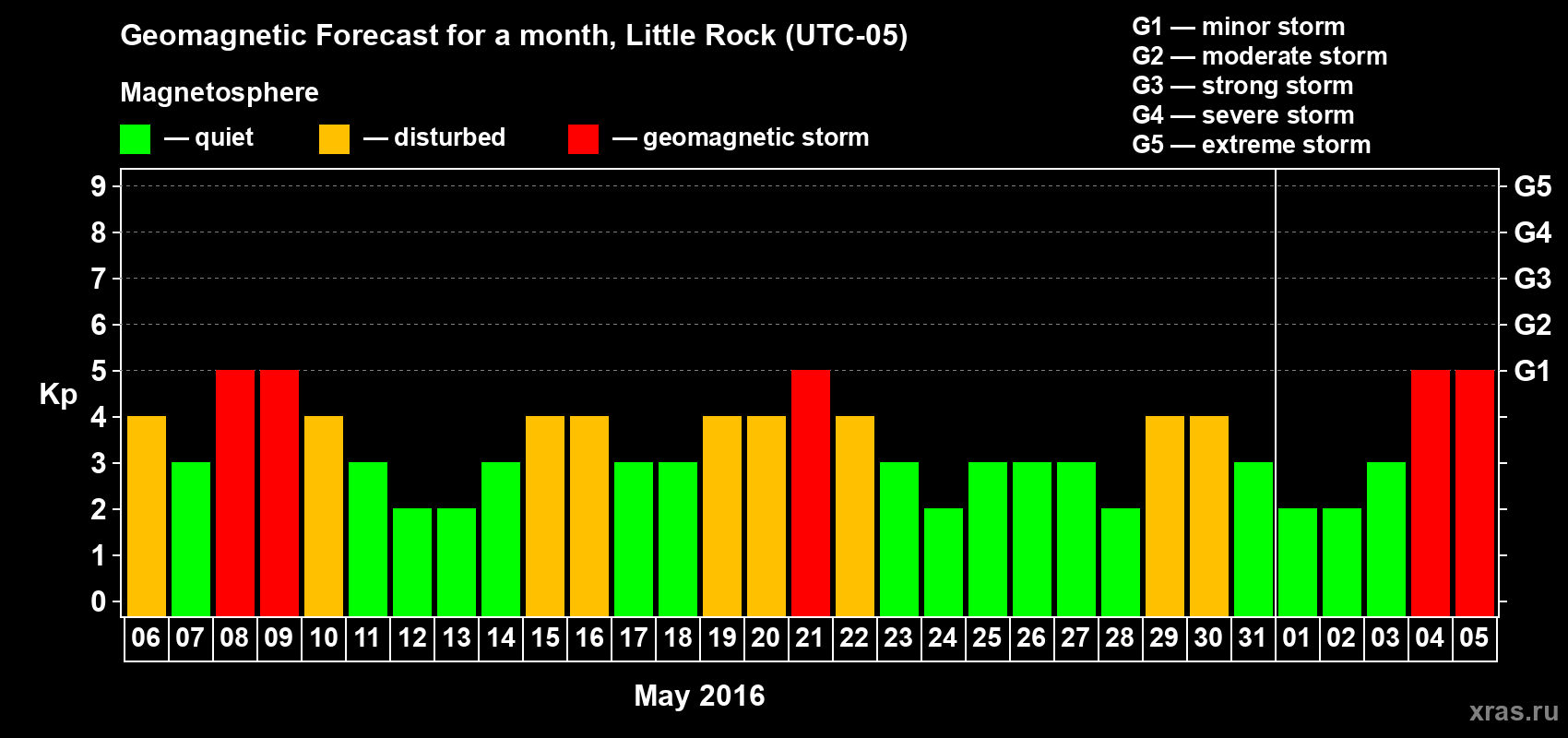Click the G2 right-axis label
The image size is (1568, 738).
(x=1532, y=325)
